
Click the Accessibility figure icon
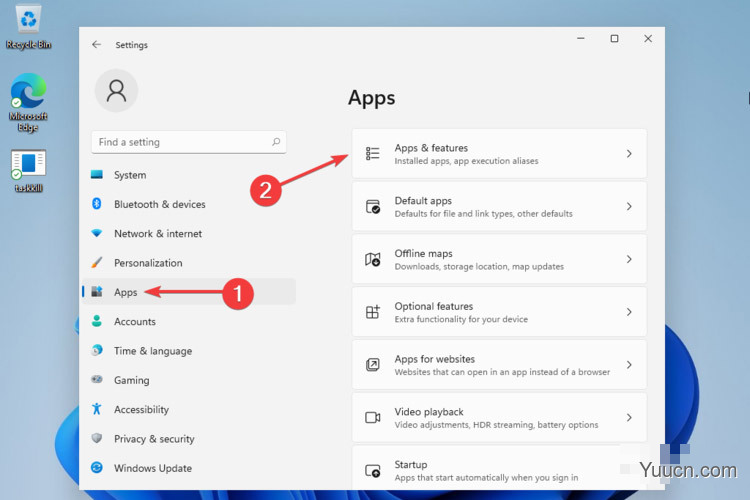click(97, 409)
